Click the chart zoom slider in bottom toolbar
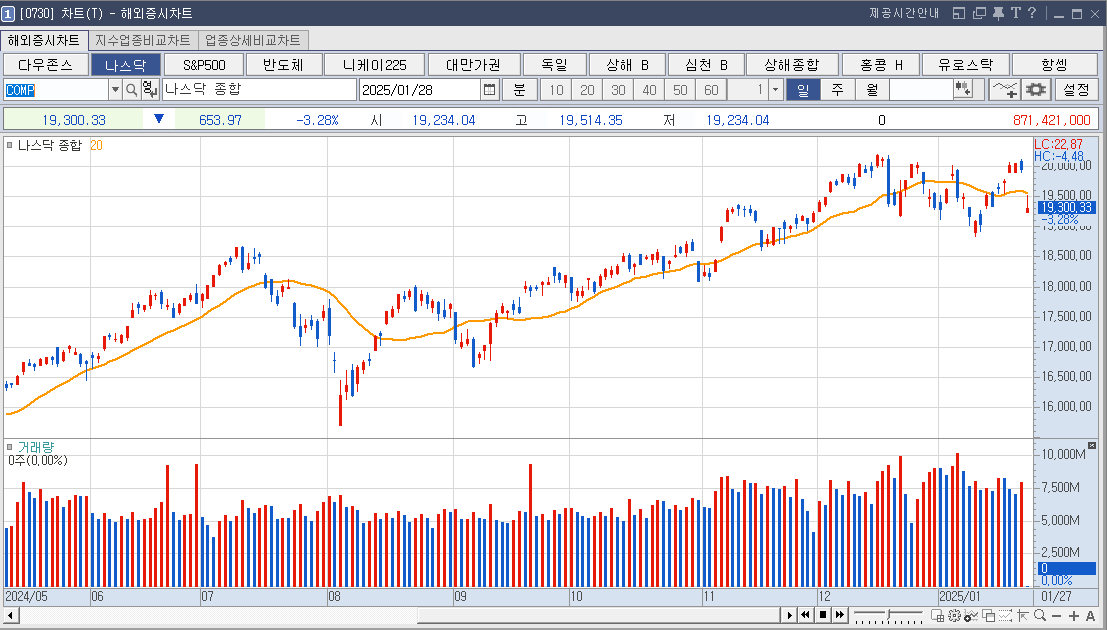This screenshot has width=1107, height=630. coord(888,615)
